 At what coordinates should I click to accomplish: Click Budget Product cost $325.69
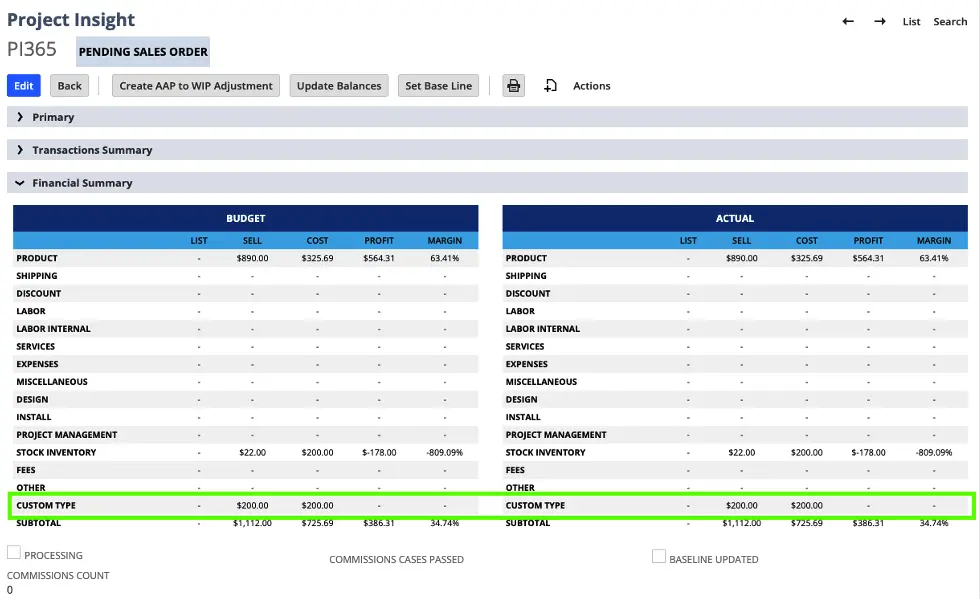318,258
